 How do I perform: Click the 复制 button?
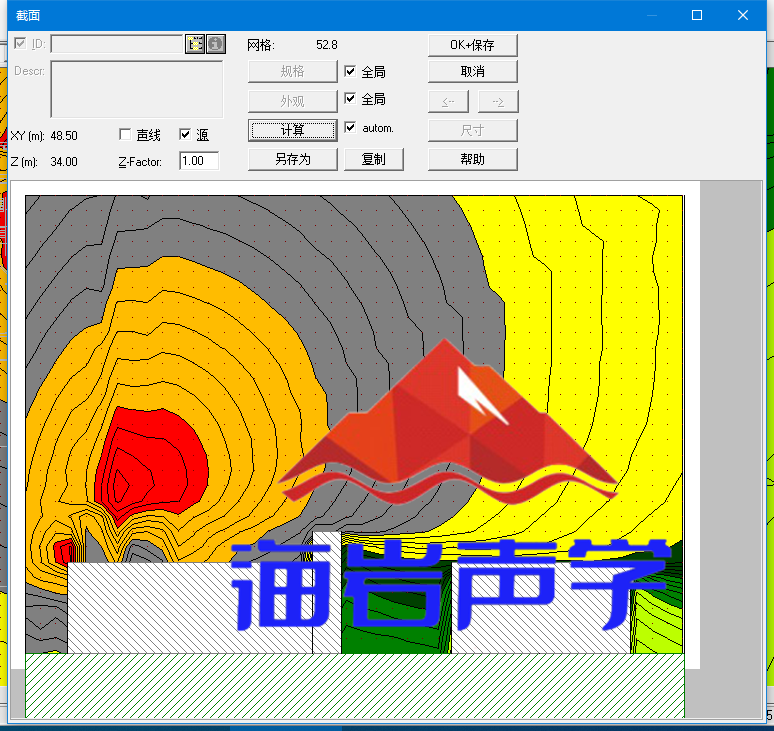[374, 159]
